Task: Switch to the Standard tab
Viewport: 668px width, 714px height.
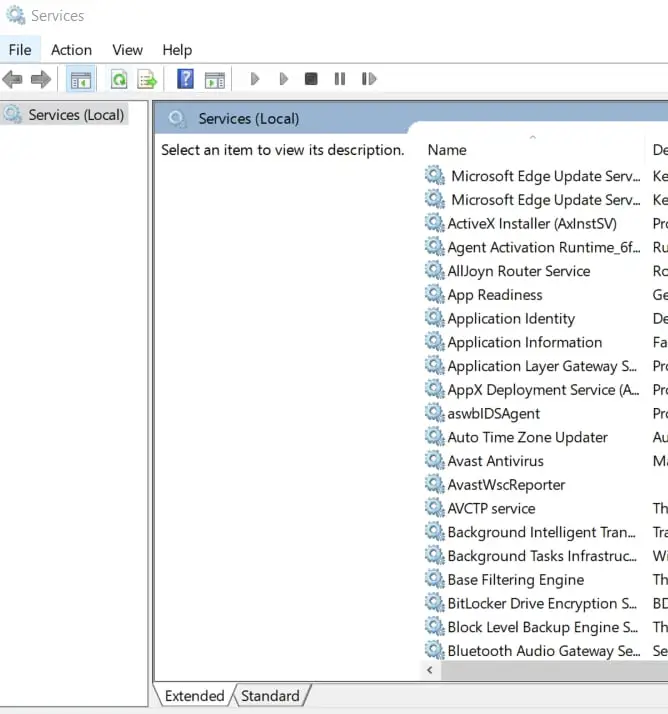Action: click(270, 695)
